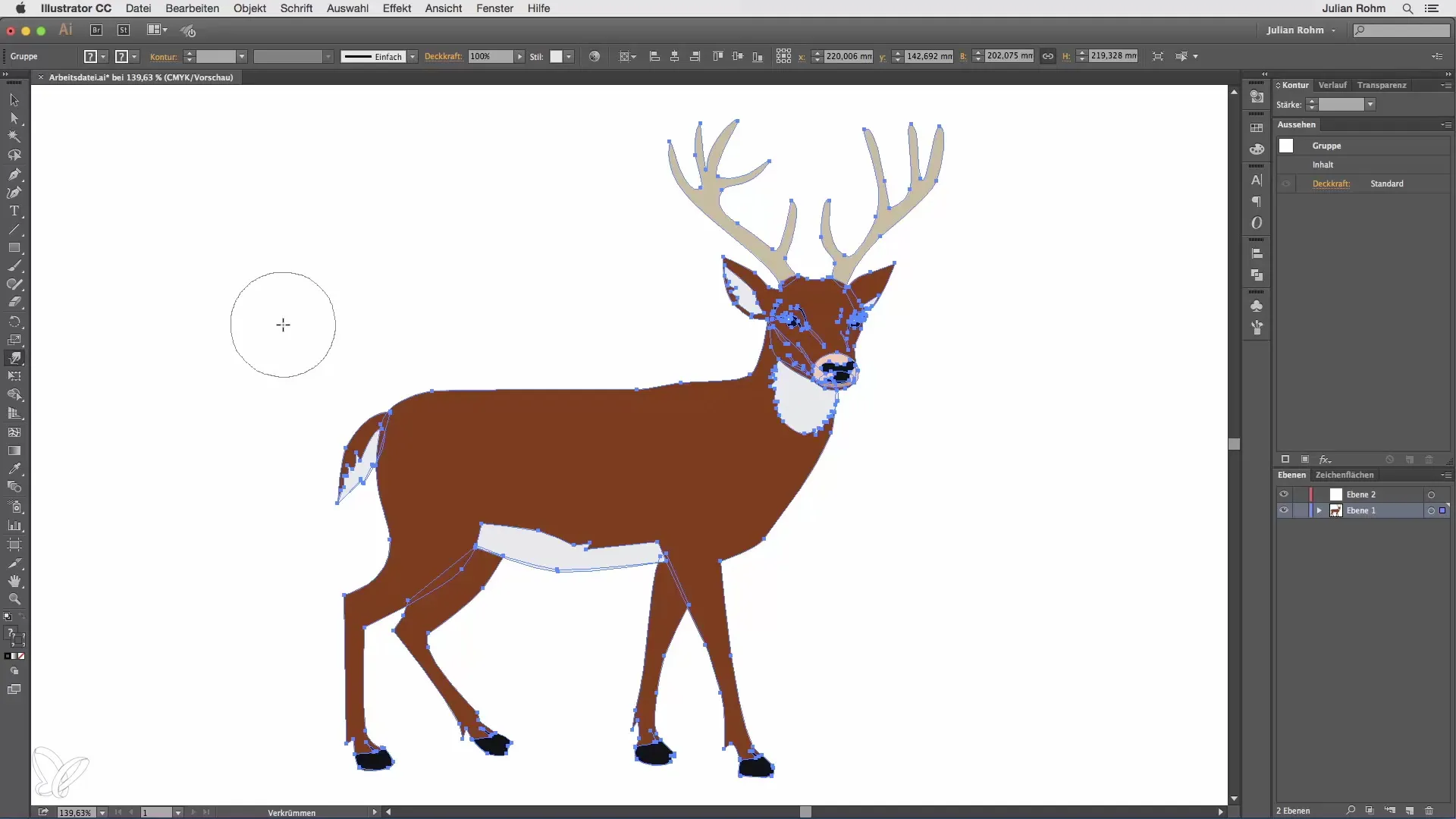This screenshot has height=819, width=1456.
Task: Choose the Direct Selection tool
Action: pyautogui.click(x=14, y=118)
